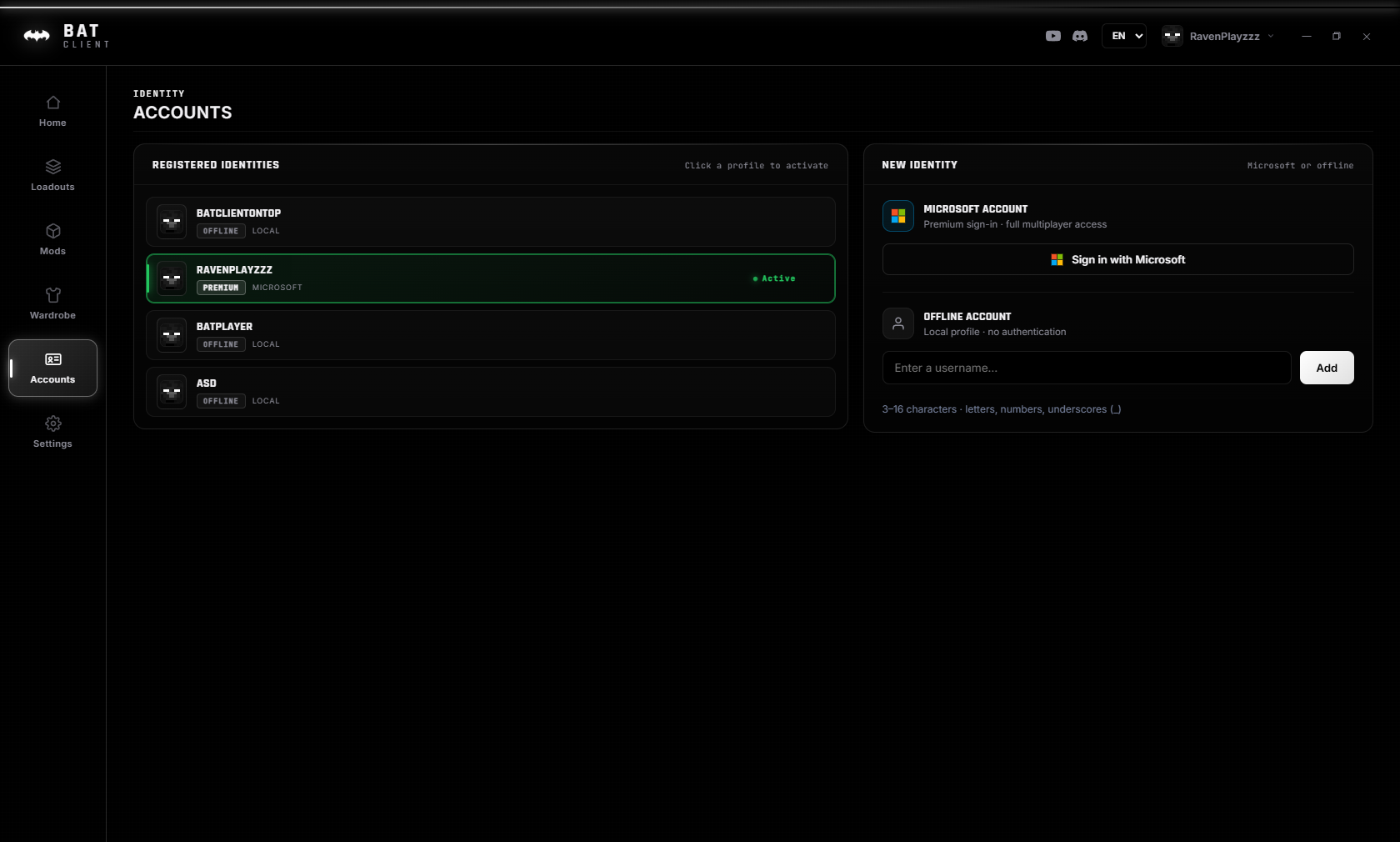Click the Bat Client logo
Image resolution: width=1400 pixels, height=842 pixels.
pyautogui.click(x=67, y=36)
